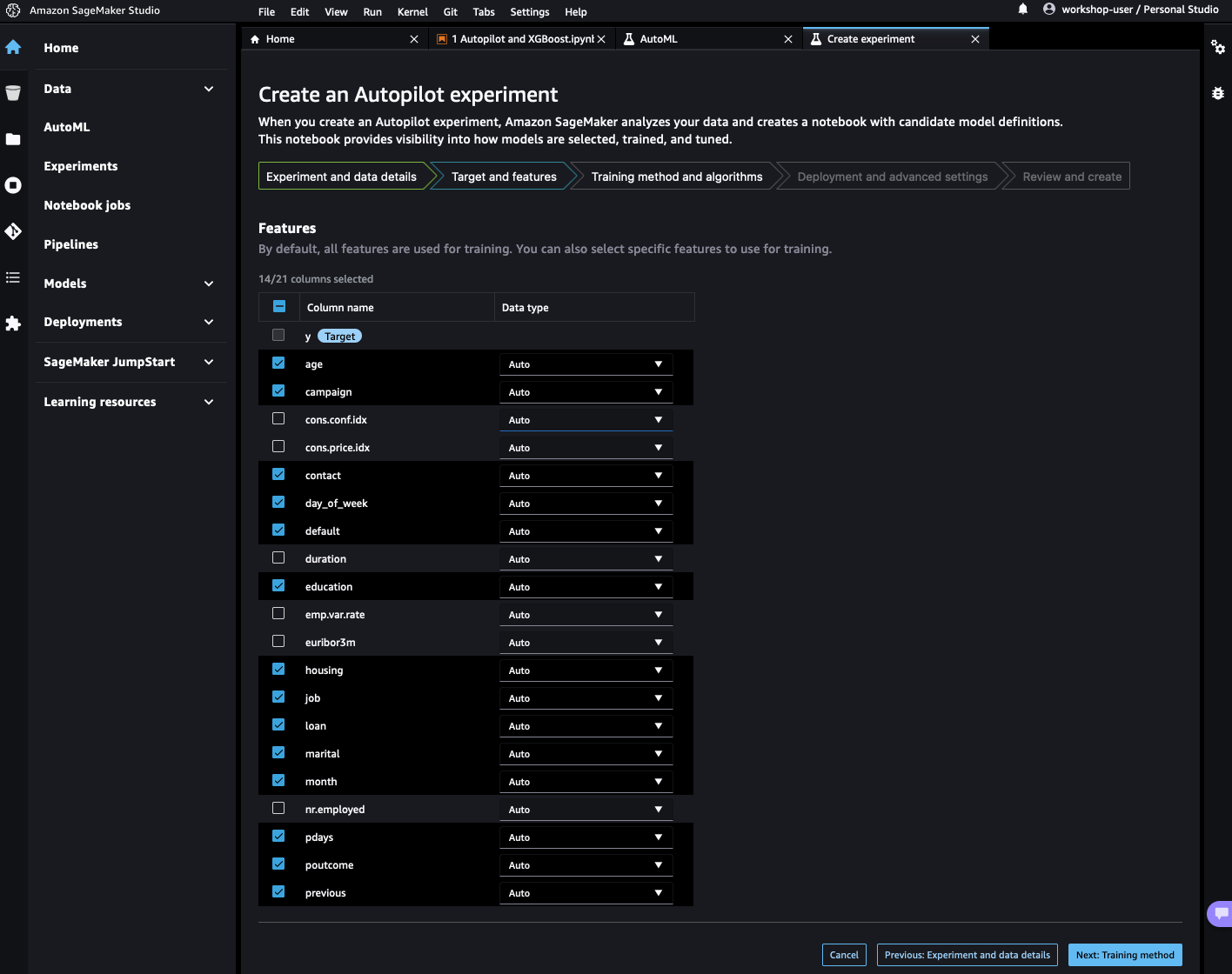
Task: Open Notebook jobs in the sidebar
Action: (87, 205)
